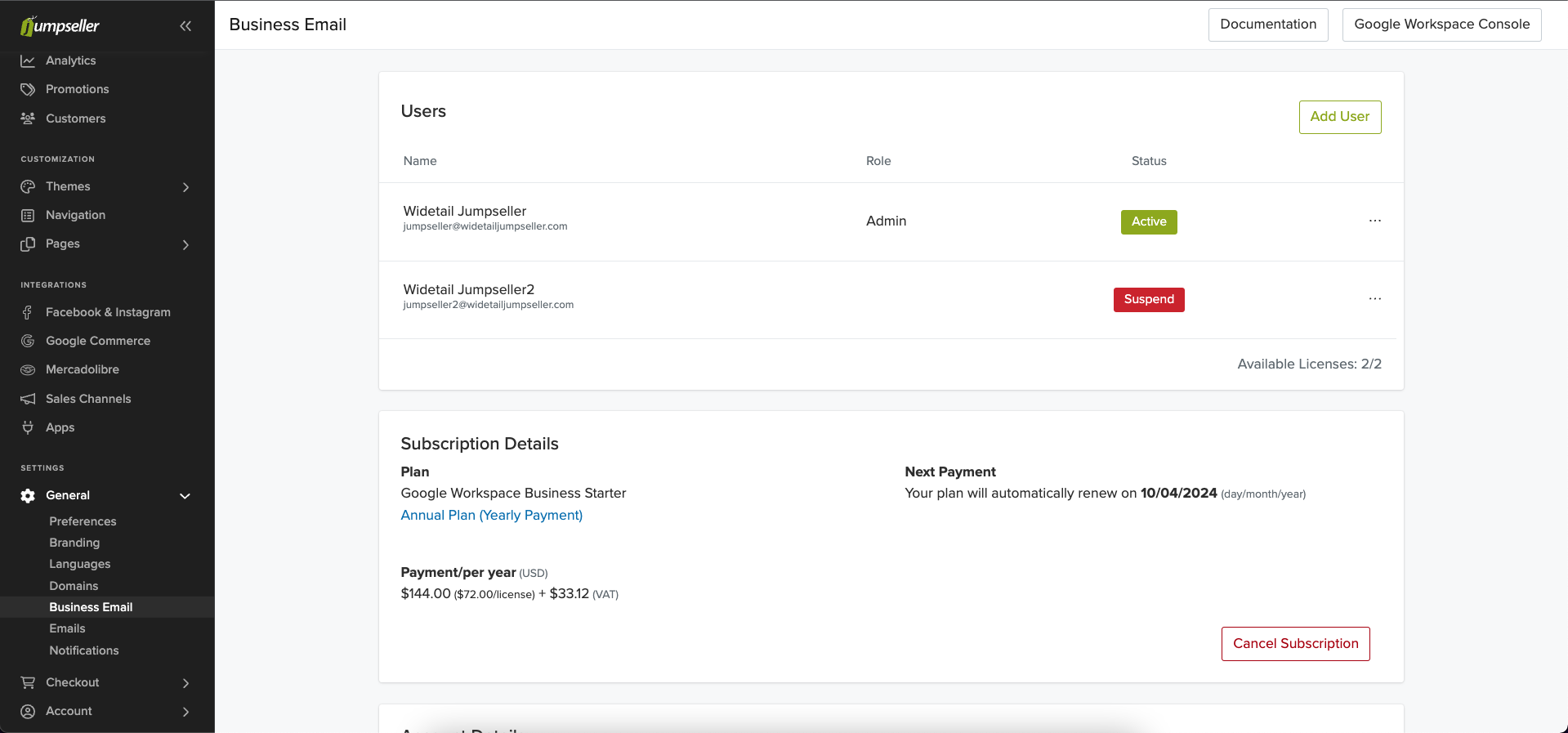Click the $144.00 yearly payment amount

tap(426, 593)
